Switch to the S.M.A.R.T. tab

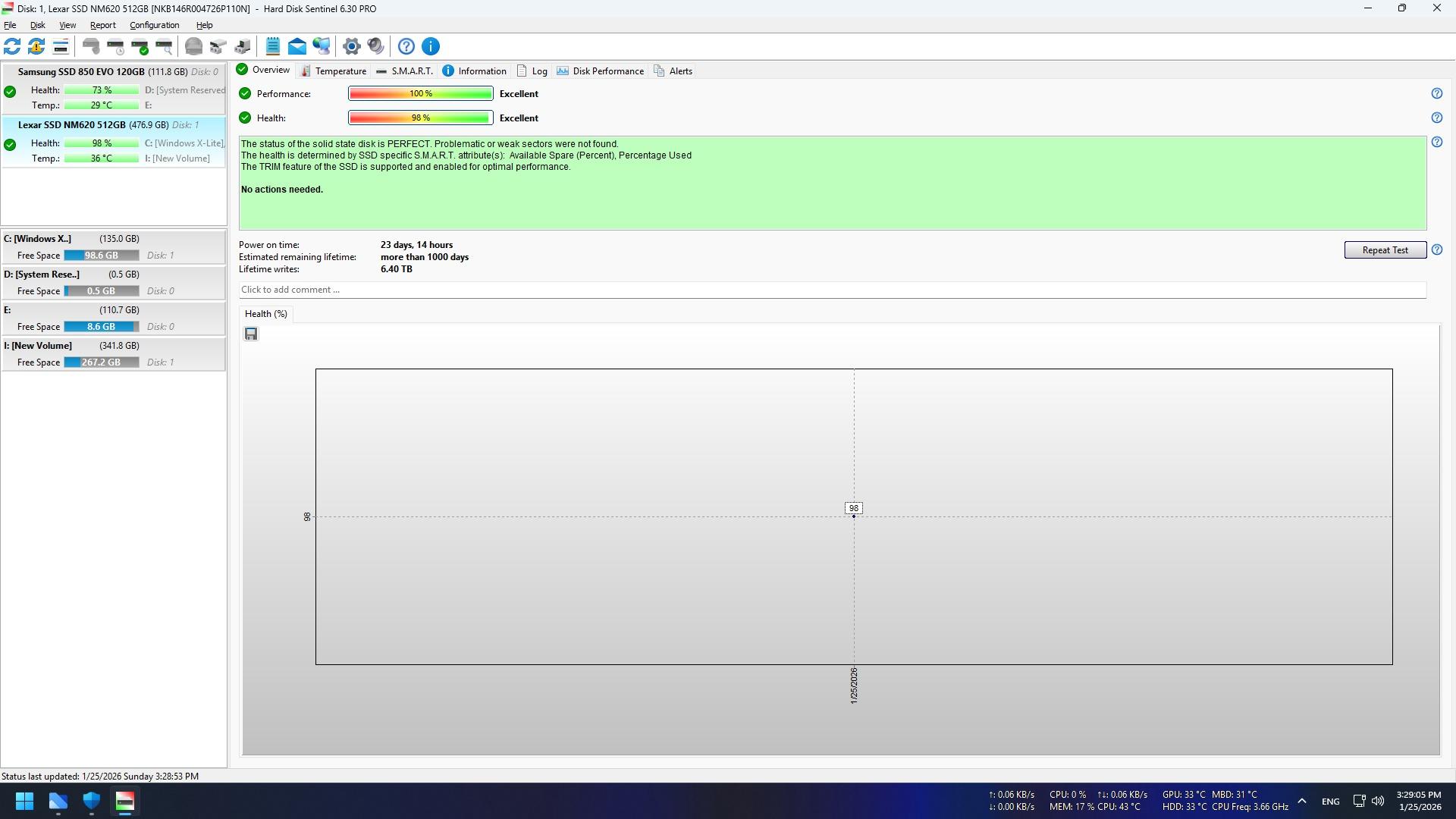[x=405, y=71]
